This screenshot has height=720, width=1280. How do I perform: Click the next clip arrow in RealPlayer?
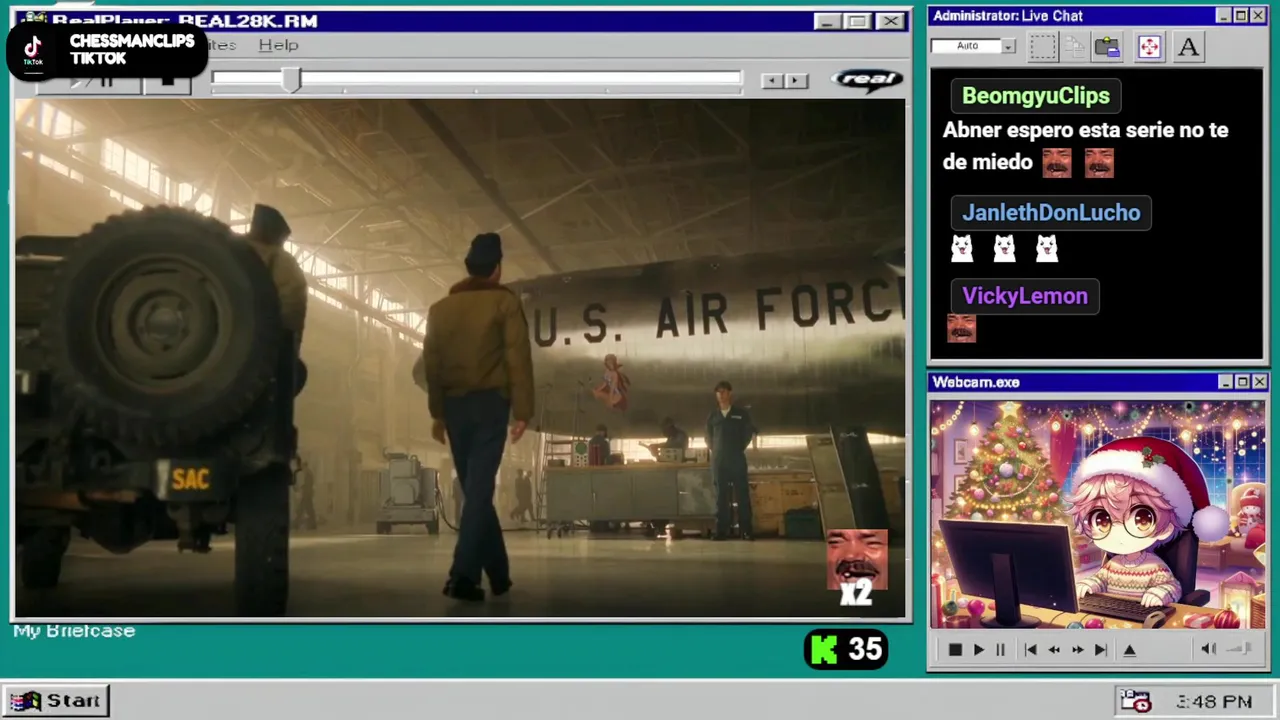coord(796,80)
